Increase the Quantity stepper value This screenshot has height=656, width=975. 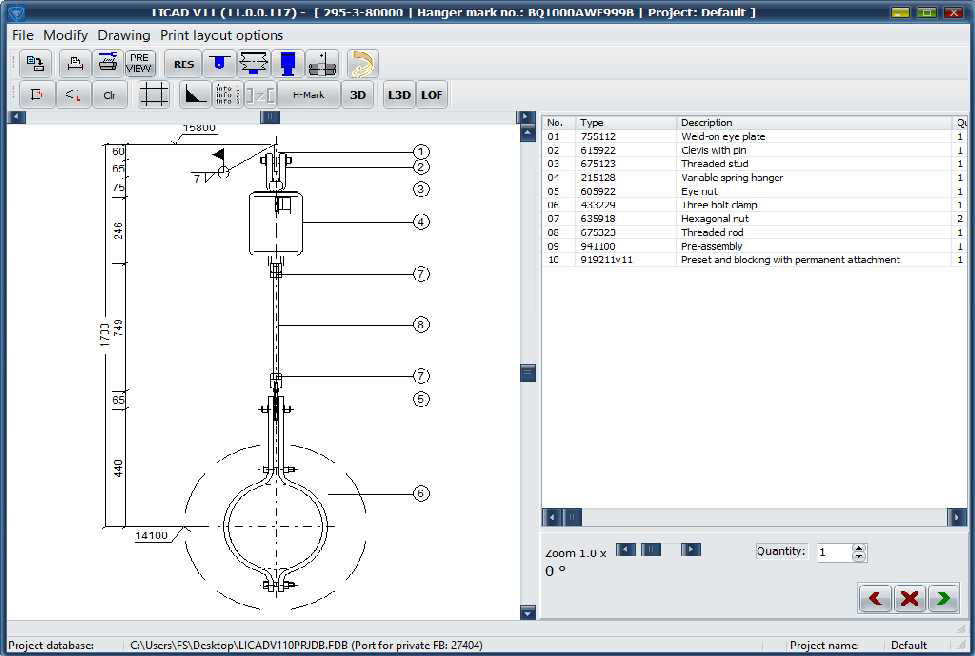click(859, 548)
